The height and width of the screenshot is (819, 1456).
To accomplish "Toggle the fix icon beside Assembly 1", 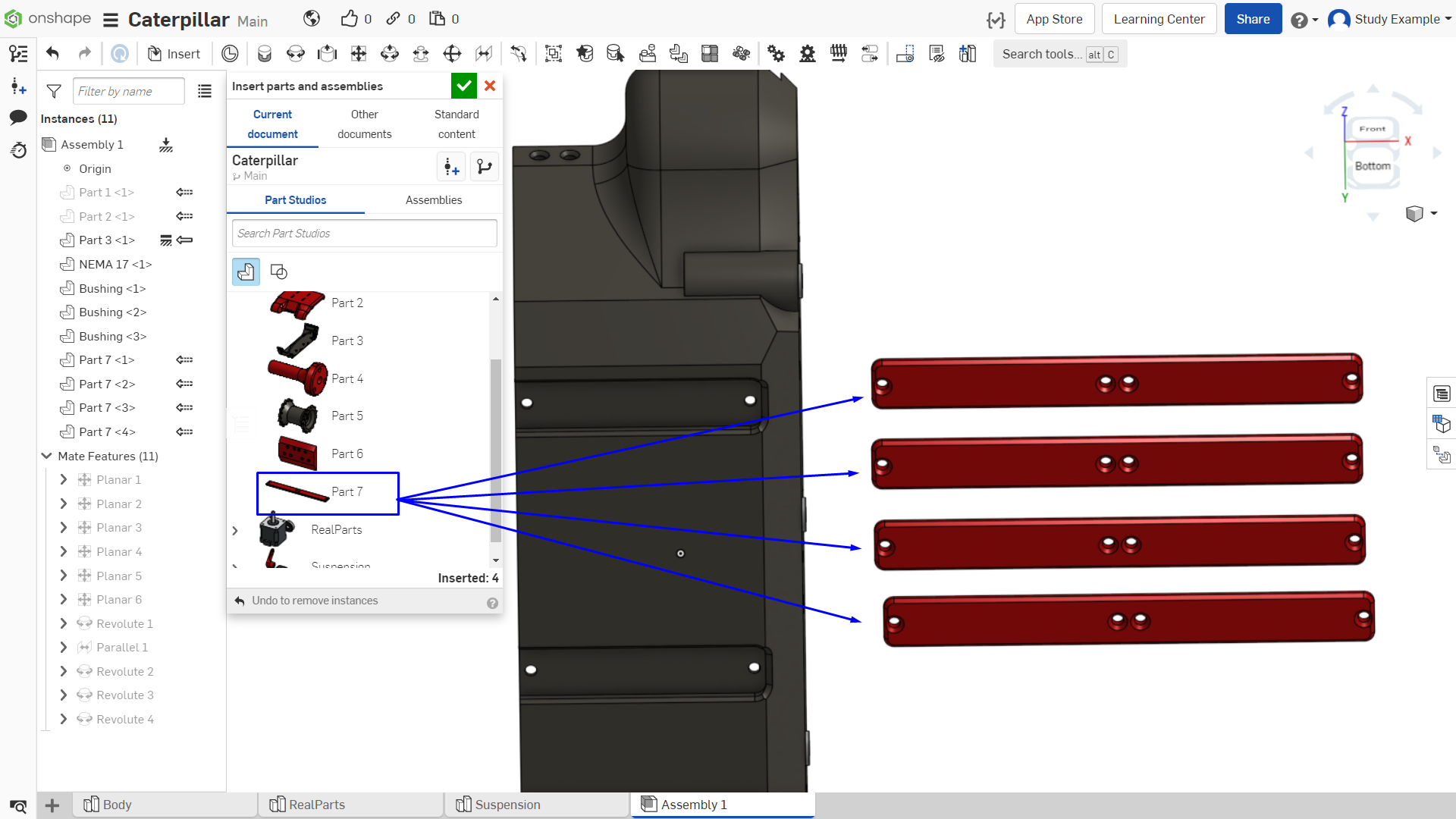I will point(166,145).
